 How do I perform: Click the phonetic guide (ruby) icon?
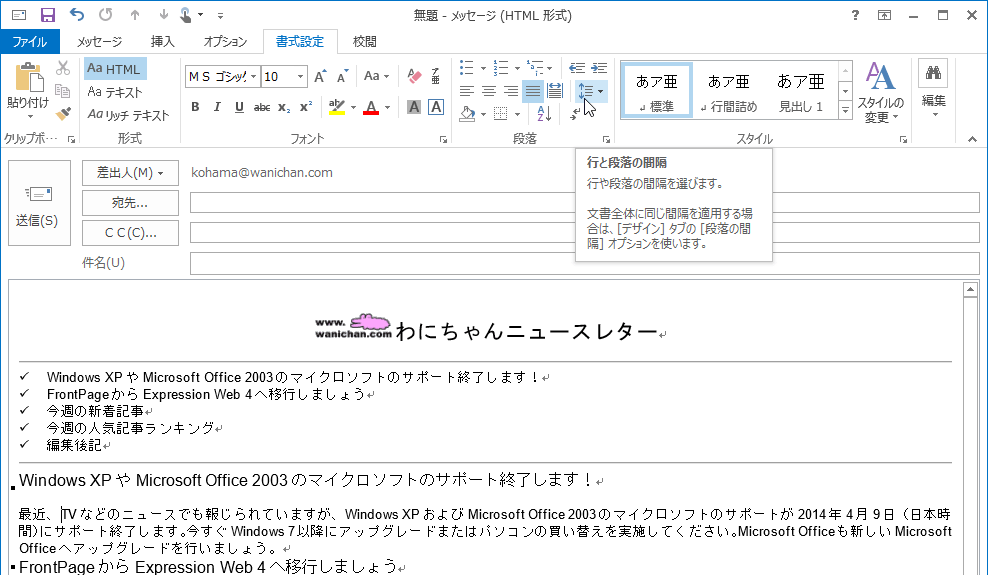click(435, 76)
